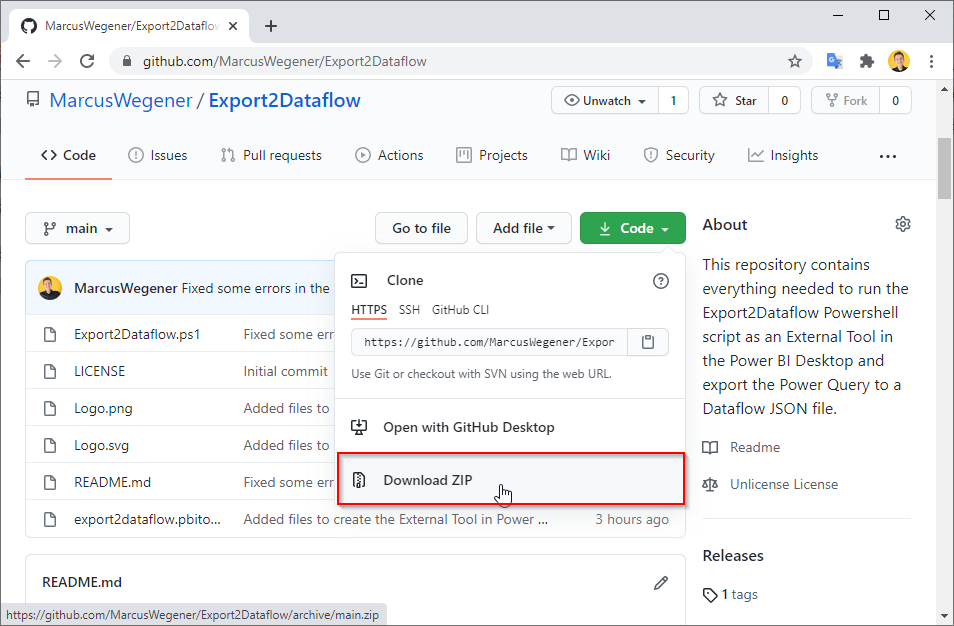Image resolution: width=954 pixels, height=626 pixels.
Task: Select the GitHub CLI clone option
Action: (x=461, y=310)
